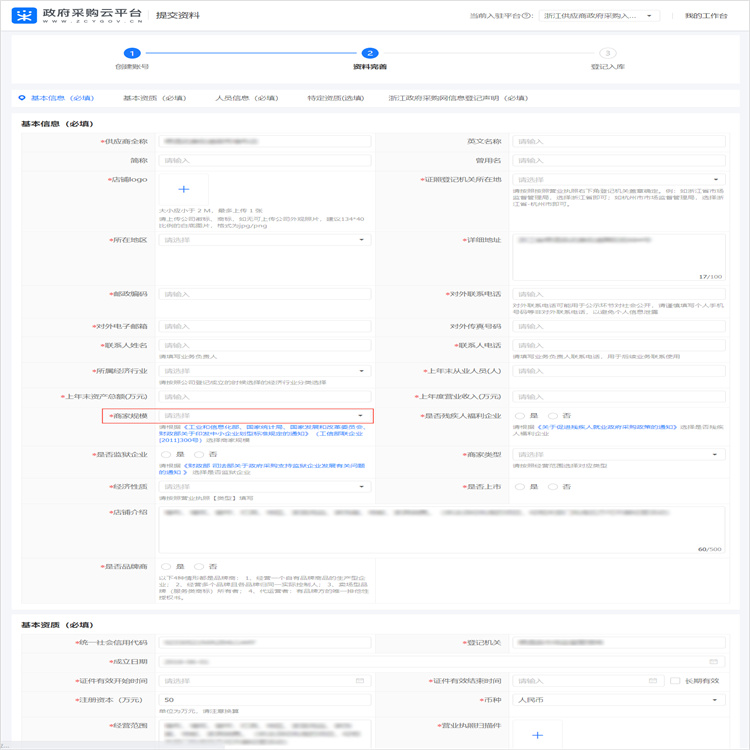
Task: Check the 长期有效 checkbox
Action: click(x=676, y=681)
